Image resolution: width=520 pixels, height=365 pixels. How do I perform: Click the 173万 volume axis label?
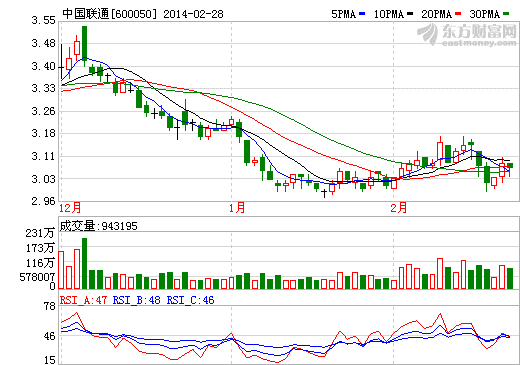[40, 248]
